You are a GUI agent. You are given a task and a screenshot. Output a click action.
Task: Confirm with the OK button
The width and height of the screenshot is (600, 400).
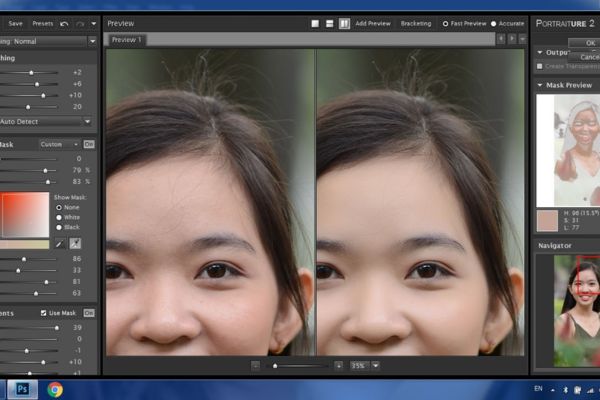[585, 43]
